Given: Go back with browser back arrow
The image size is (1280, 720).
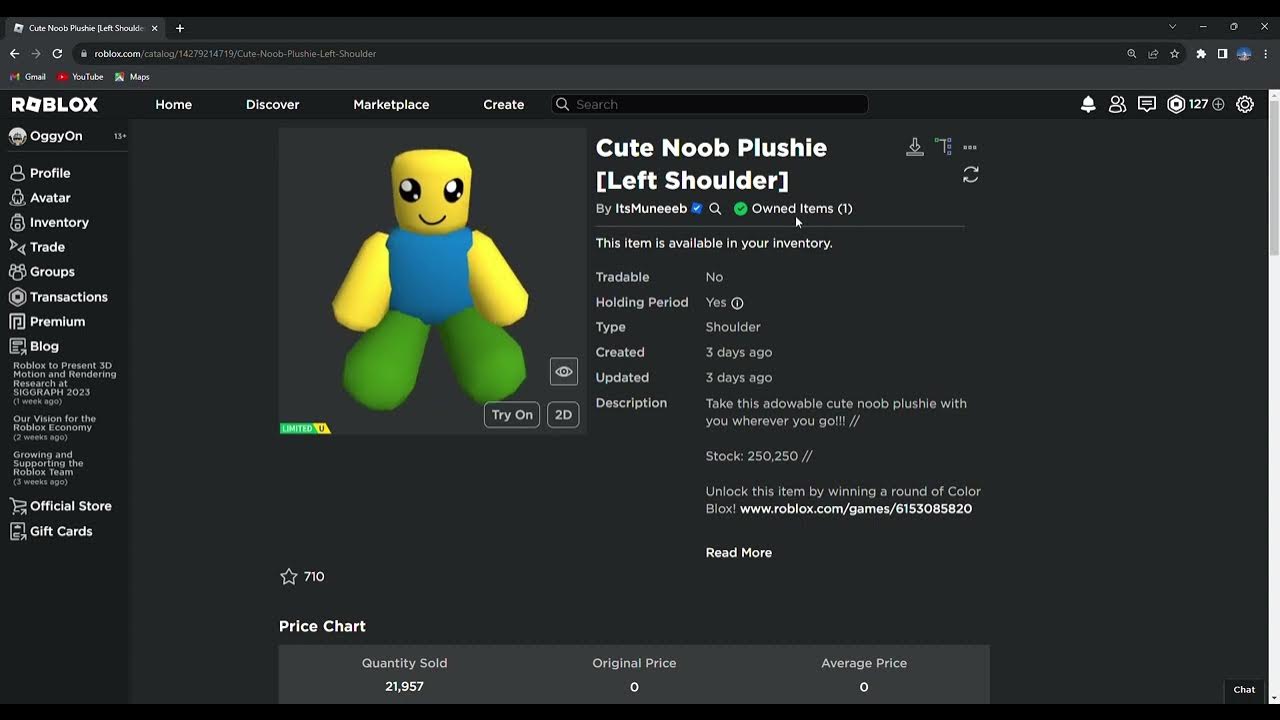Looking at the screenshot, I should tap(14, 53).
